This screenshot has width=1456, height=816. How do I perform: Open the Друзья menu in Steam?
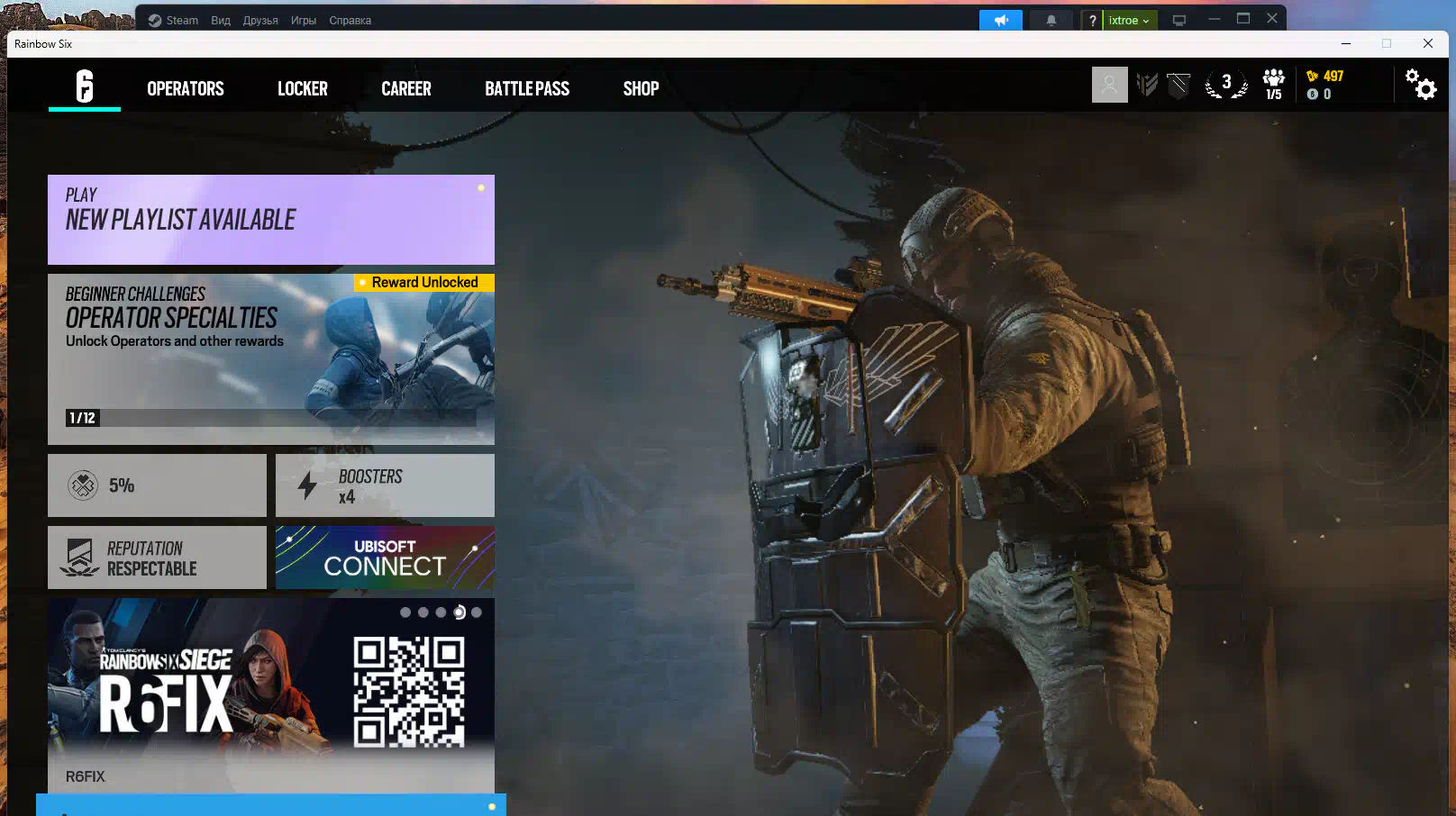click(x=260, y=20)
